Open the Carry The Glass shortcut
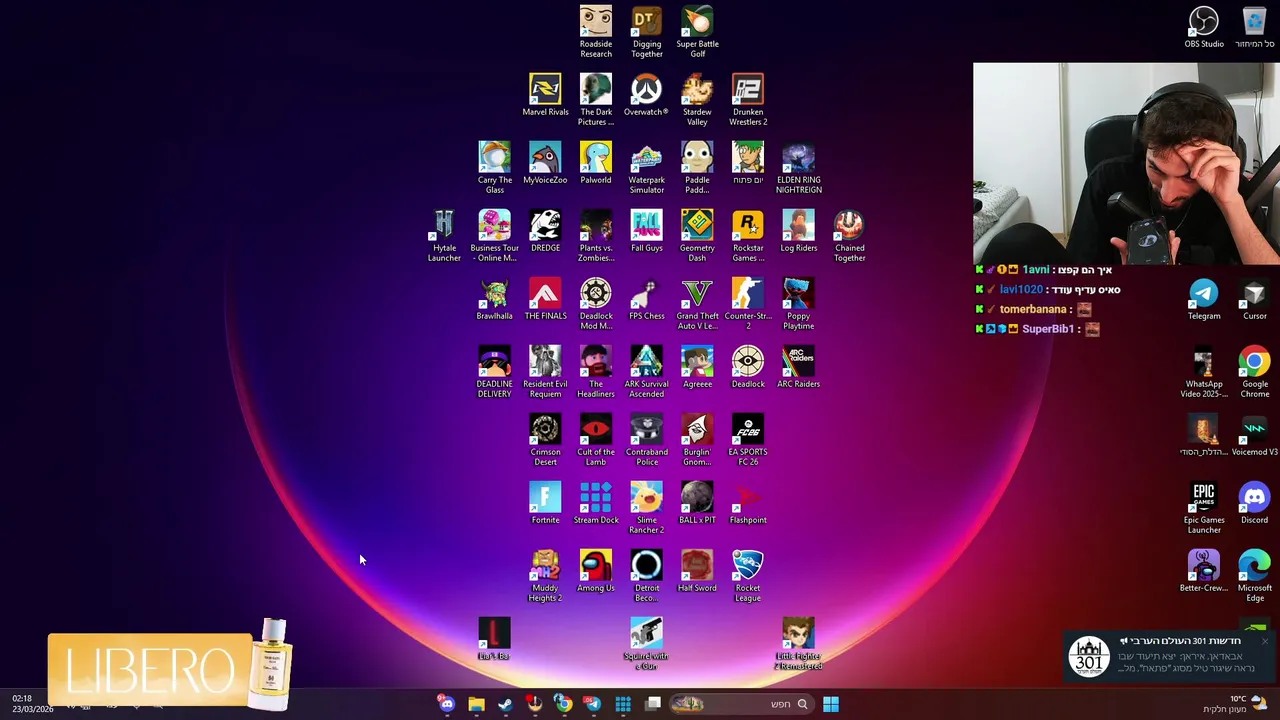The width and height of the screenshot is (1280, 720). 494,168
